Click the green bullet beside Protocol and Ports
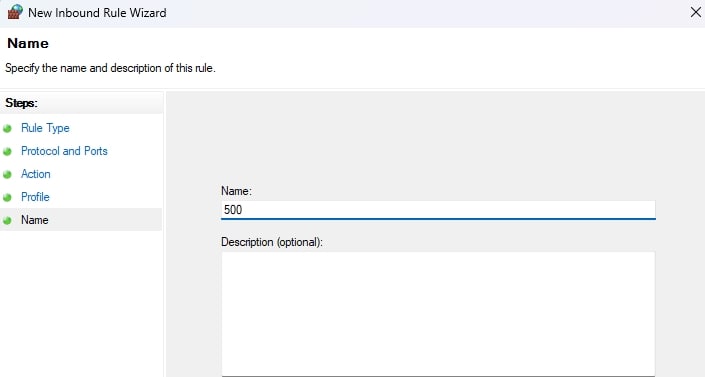 [x=7, y=152]
